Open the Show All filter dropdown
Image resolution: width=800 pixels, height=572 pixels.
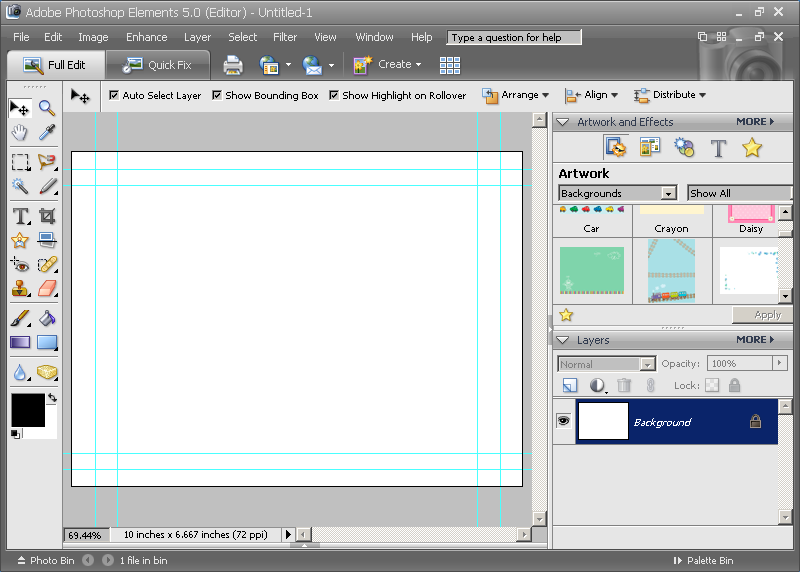[739, 193]
